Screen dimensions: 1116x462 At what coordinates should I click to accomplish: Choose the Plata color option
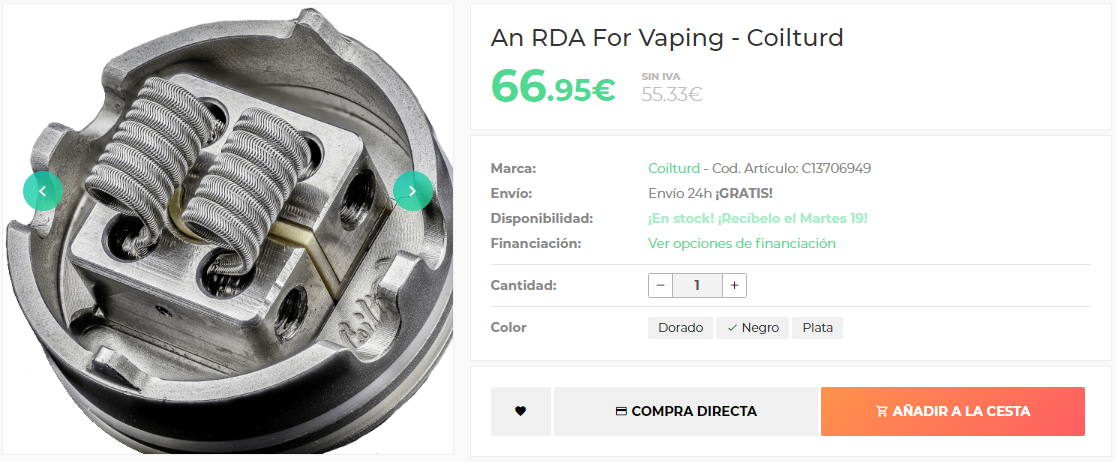coord(818,328)
